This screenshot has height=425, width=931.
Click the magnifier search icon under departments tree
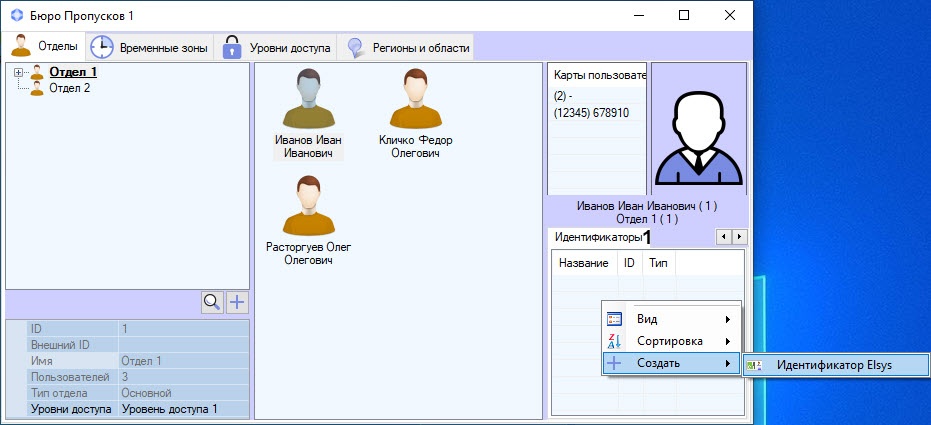[212, 302]
